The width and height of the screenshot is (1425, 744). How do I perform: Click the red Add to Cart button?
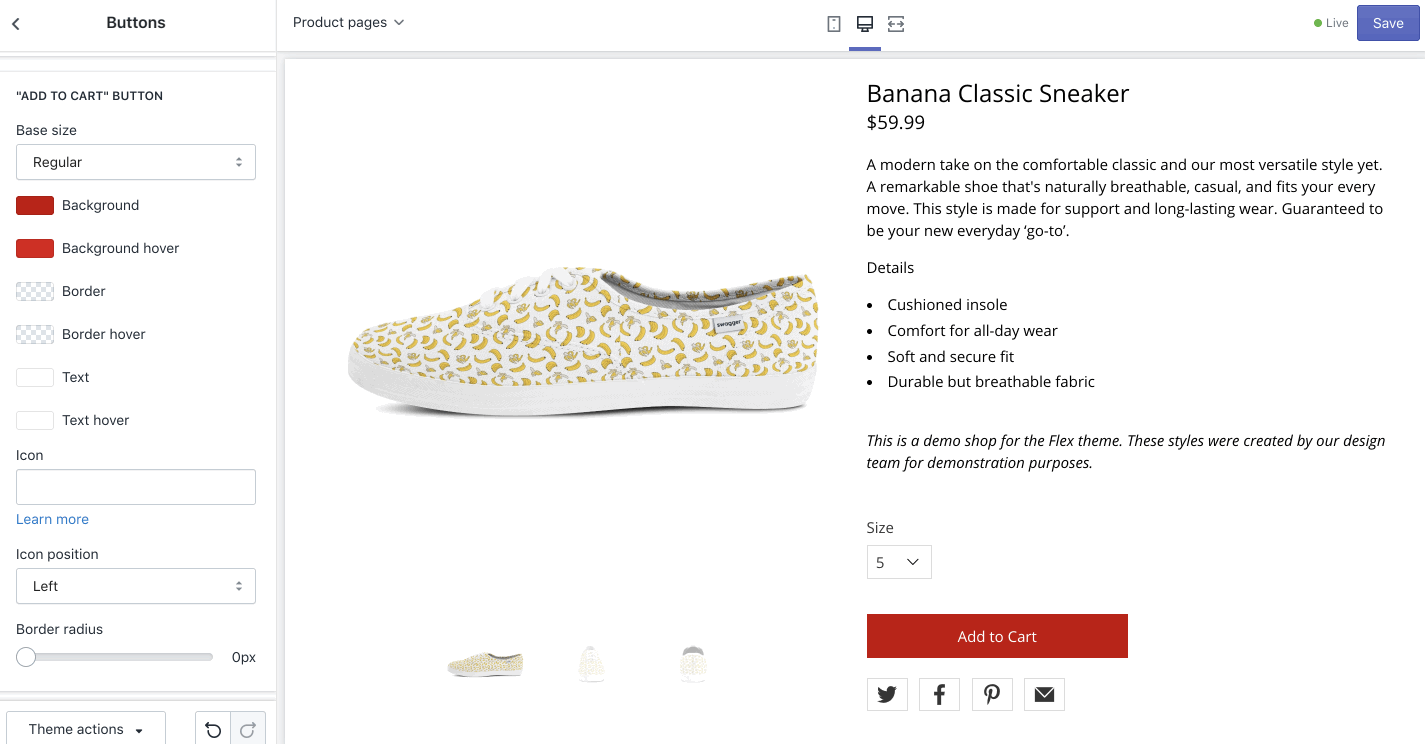[x=997, y=636]
